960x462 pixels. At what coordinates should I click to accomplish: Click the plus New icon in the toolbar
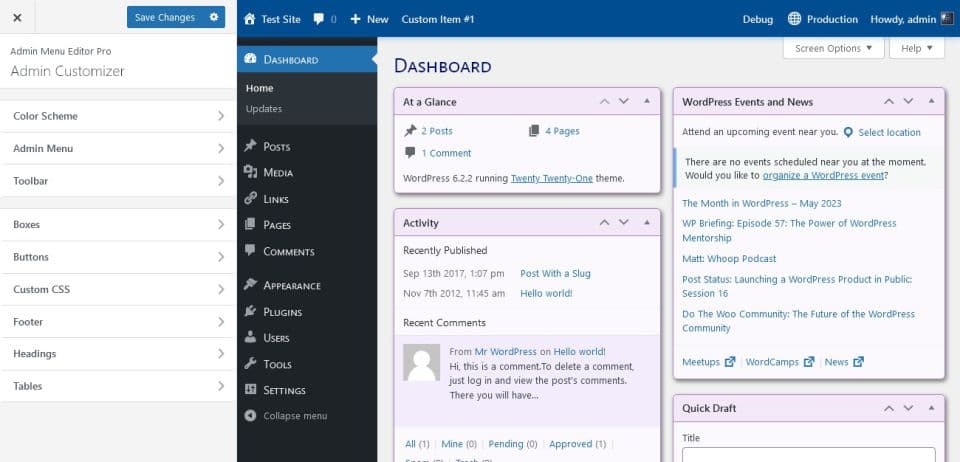pyautogui.click(x=355, y=19)
